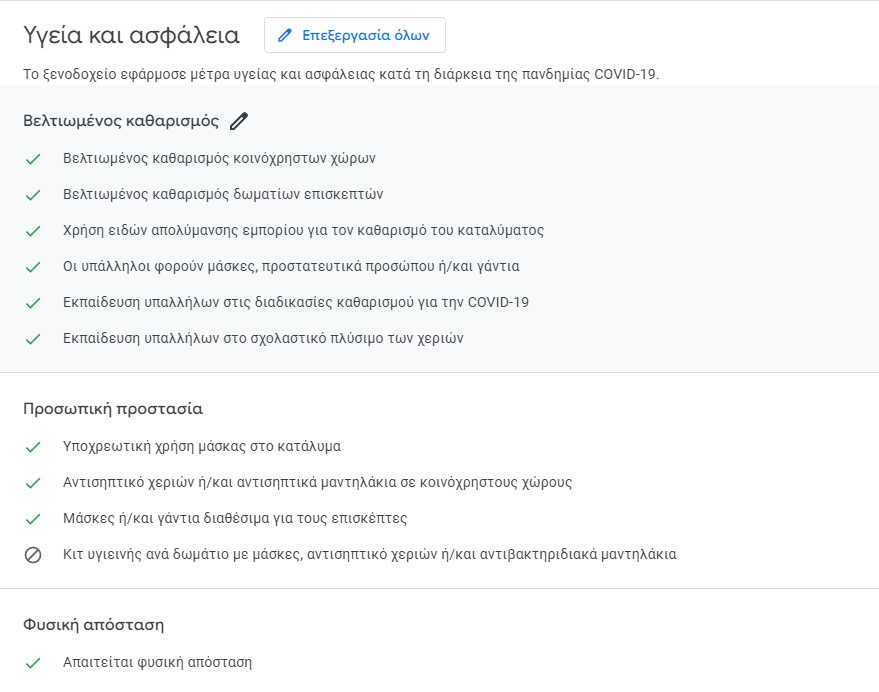Click the Επεξεργασία όλων button
The image size is (879, 692).
coord(355,35)
